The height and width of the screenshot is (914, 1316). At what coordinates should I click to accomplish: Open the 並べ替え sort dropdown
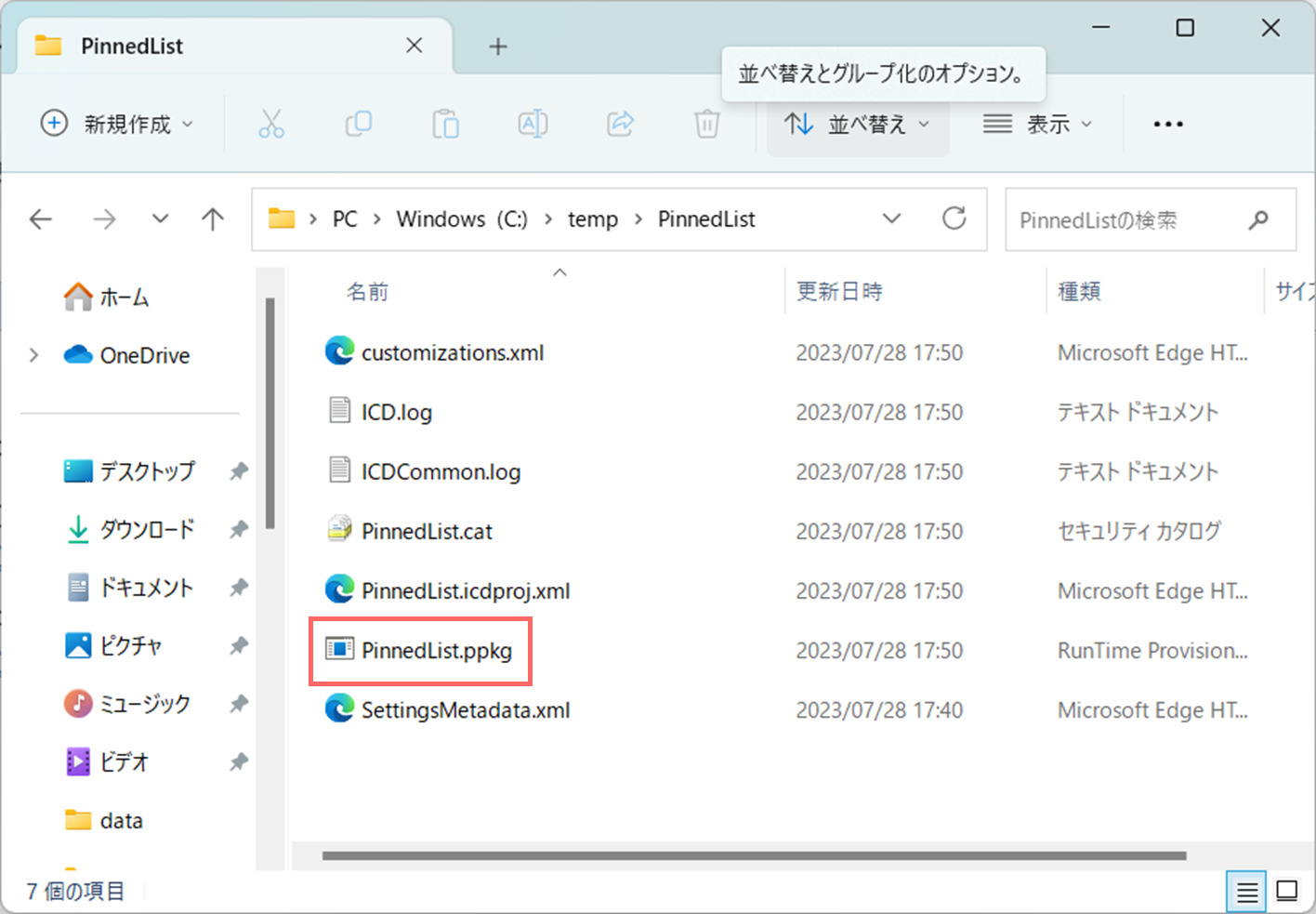856,123
